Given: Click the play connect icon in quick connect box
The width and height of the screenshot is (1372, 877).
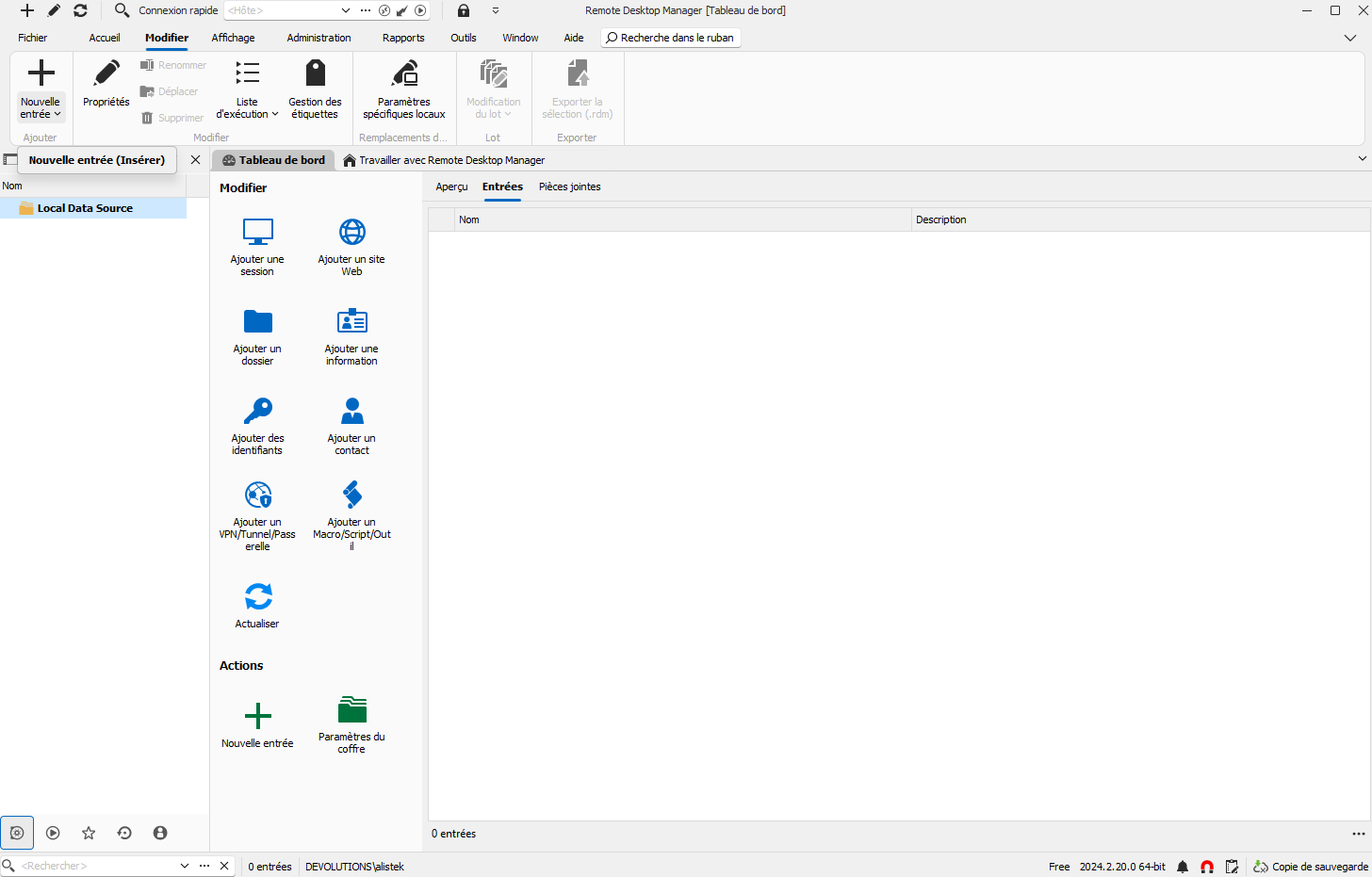Looking at the screenshot, I should 420,10.
